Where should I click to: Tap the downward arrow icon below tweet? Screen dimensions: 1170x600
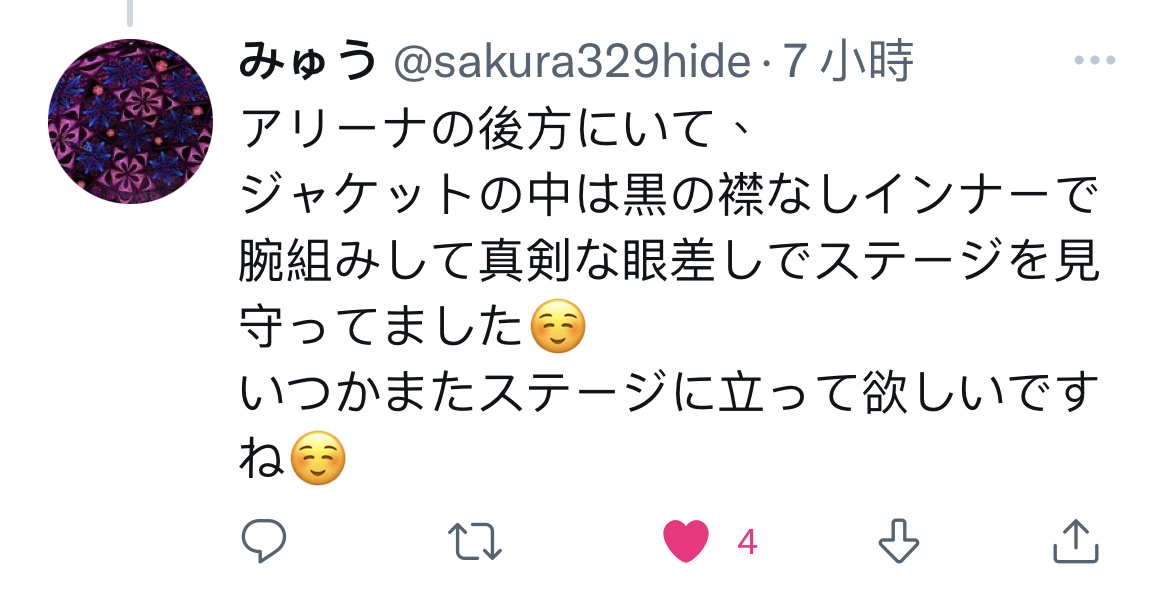[898, 540]
